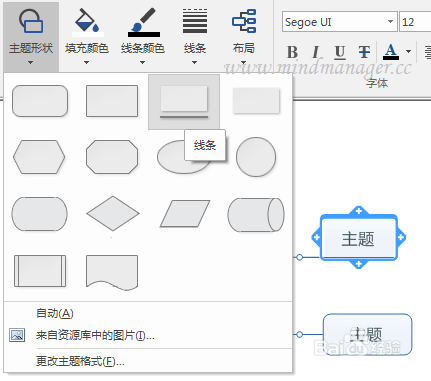Select the cylinder shape
Screen dimensions: 431x381
(256, 215)
